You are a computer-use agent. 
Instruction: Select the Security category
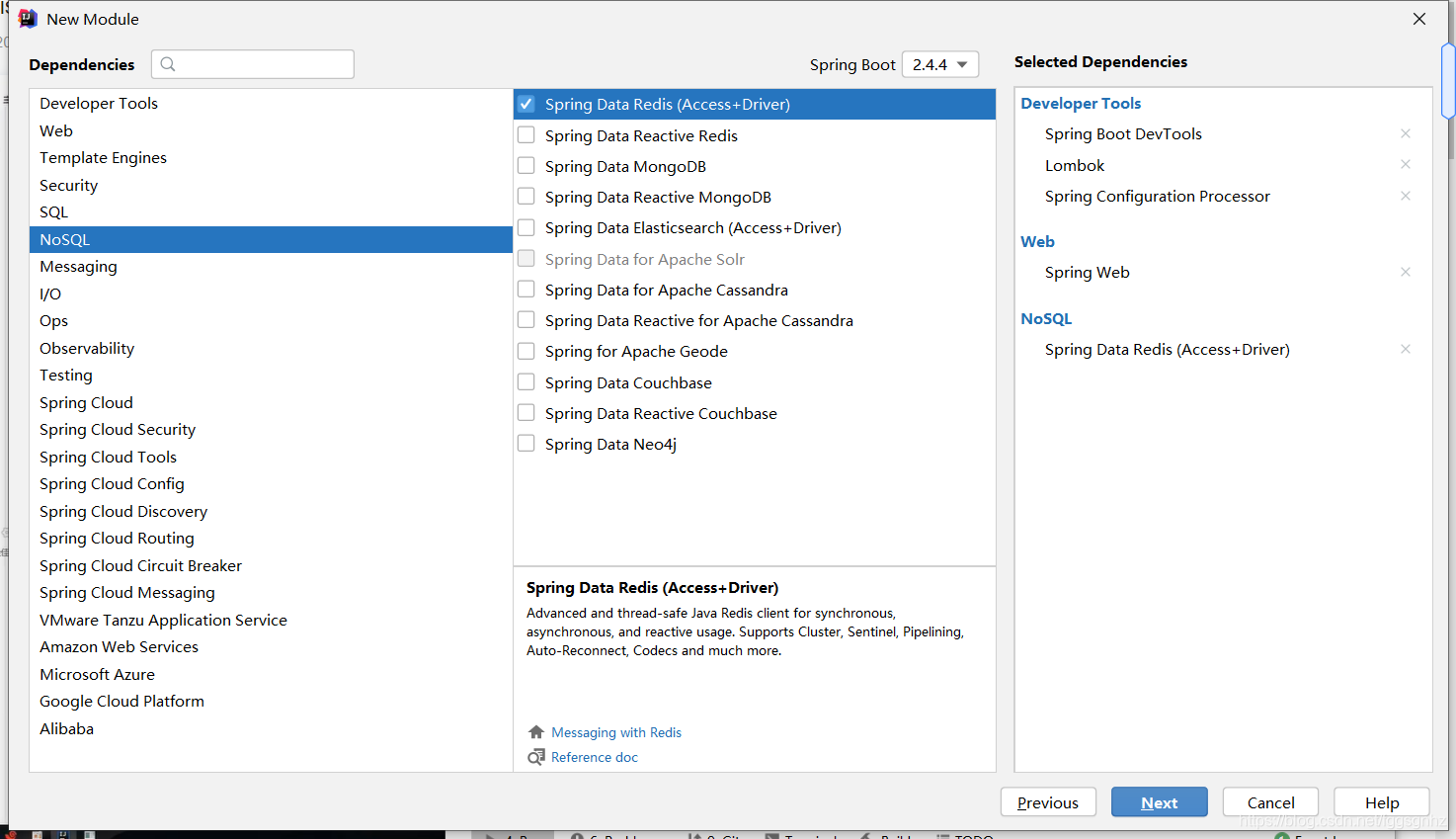coord(271,185)
